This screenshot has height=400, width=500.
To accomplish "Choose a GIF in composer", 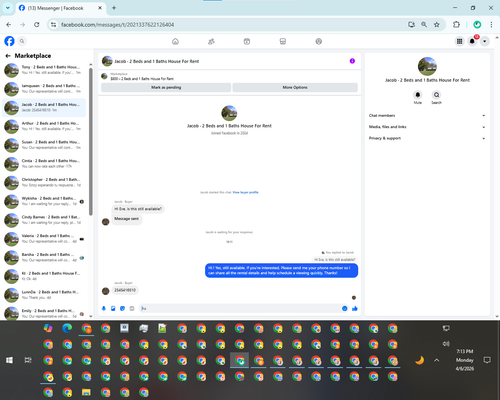I will tap(132, 309).
